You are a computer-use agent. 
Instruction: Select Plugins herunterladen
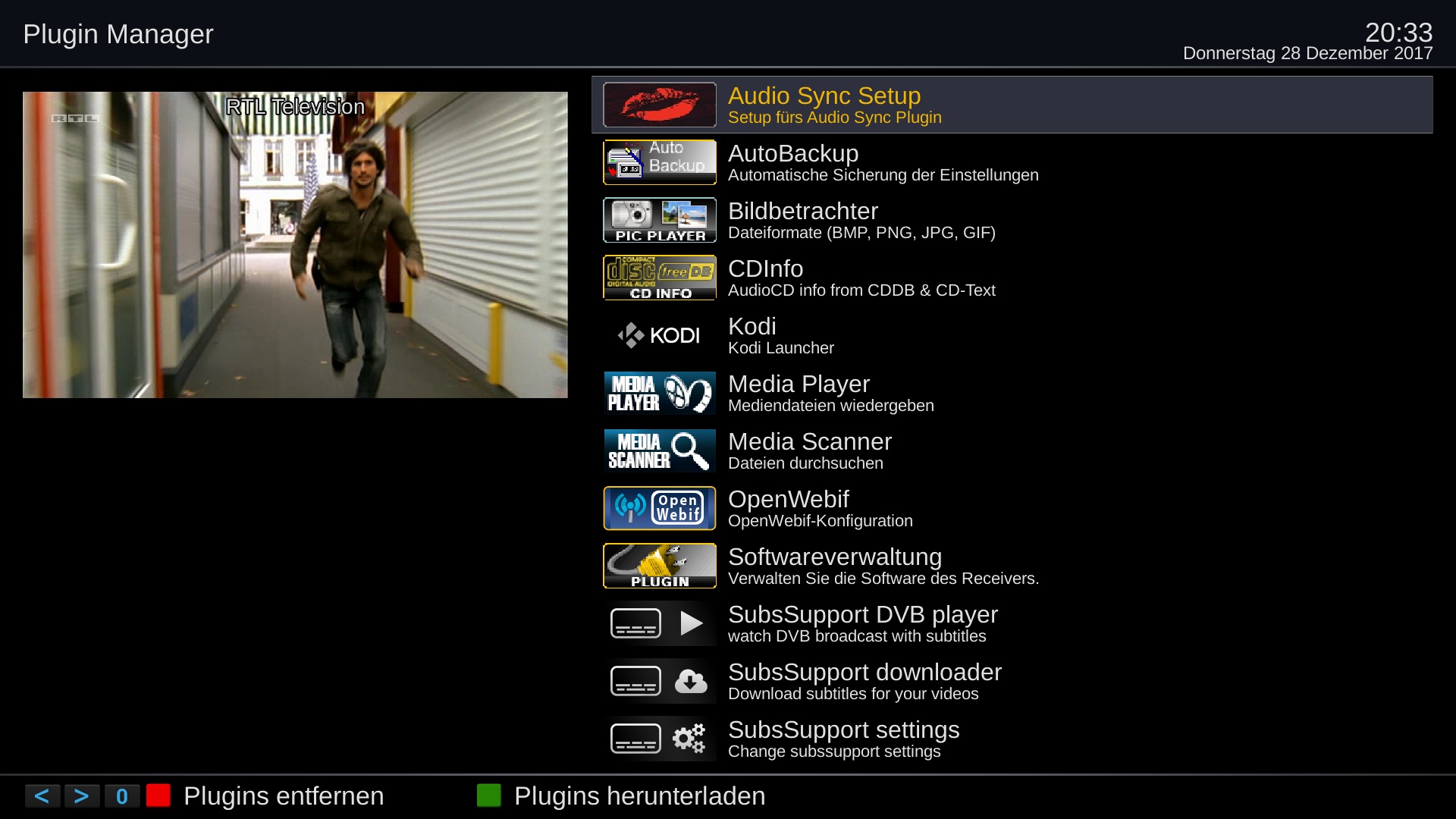click(x=639, y=796)
